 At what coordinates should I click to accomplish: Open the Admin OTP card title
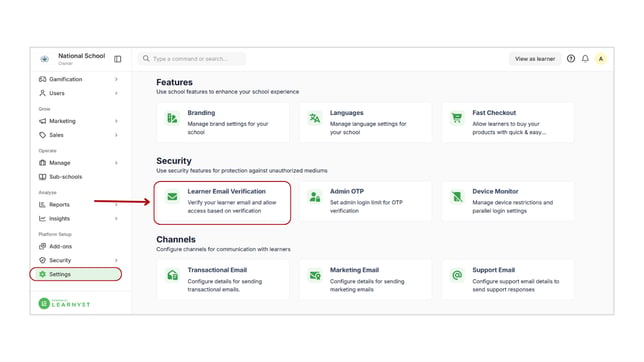347,191
